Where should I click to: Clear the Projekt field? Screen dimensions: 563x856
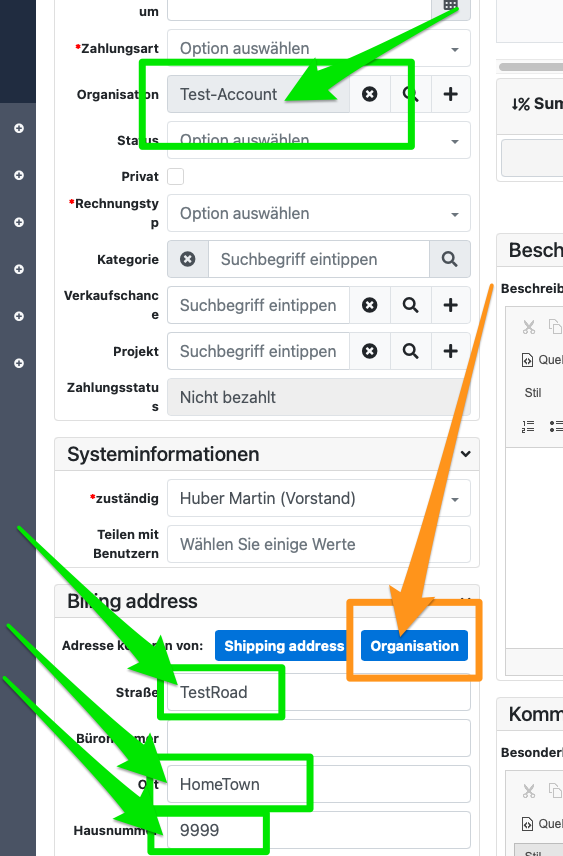pos(370,350)
